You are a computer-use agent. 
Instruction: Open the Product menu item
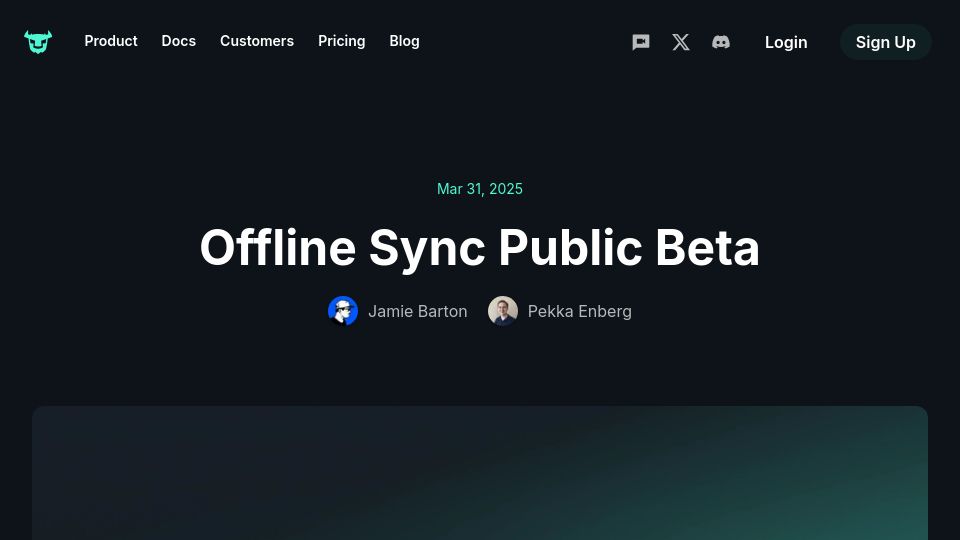coord(111,41)
